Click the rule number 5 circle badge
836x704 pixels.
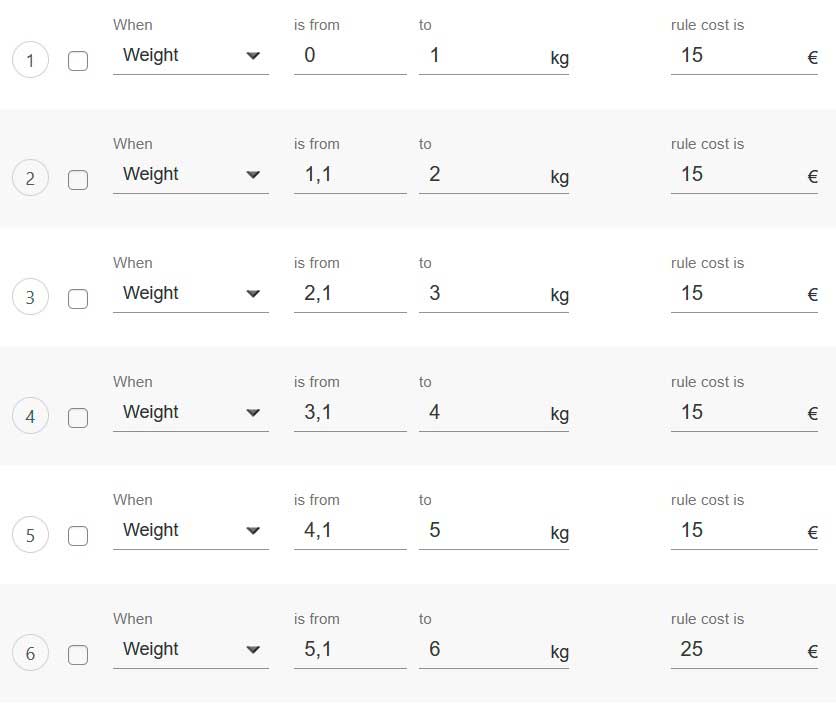tap(30, 535)
